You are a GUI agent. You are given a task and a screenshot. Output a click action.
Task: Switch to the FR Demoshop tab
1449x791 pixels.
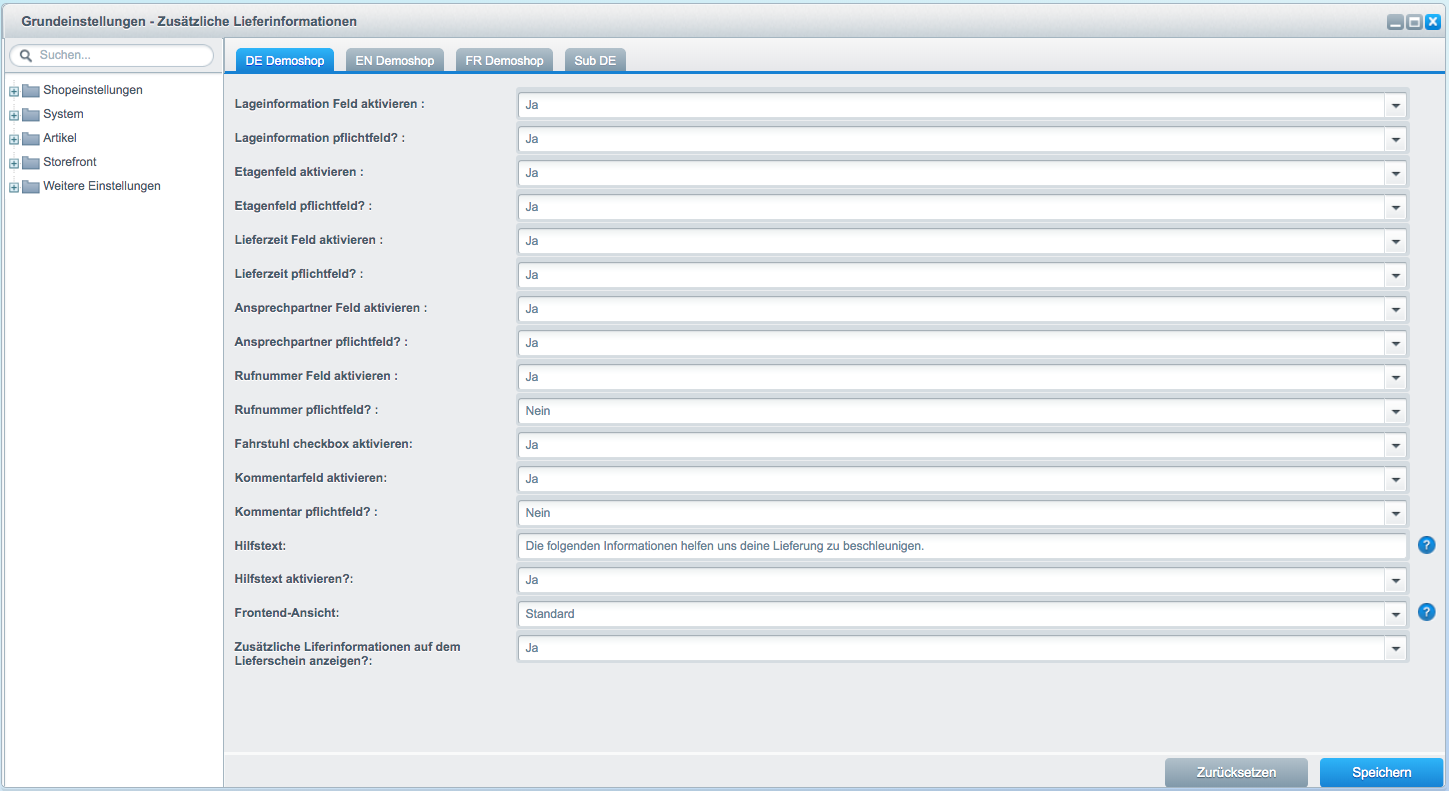pos(505,60)
